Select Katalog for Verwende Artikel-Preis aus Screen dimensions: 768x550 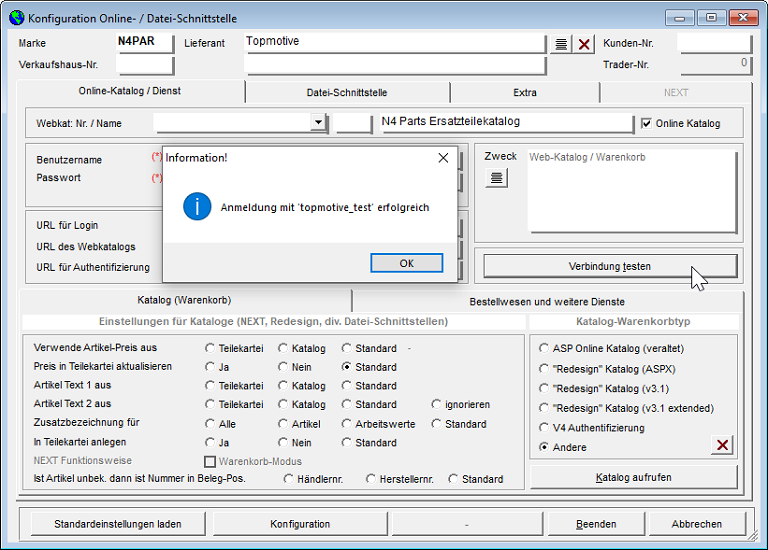[283, 348]
